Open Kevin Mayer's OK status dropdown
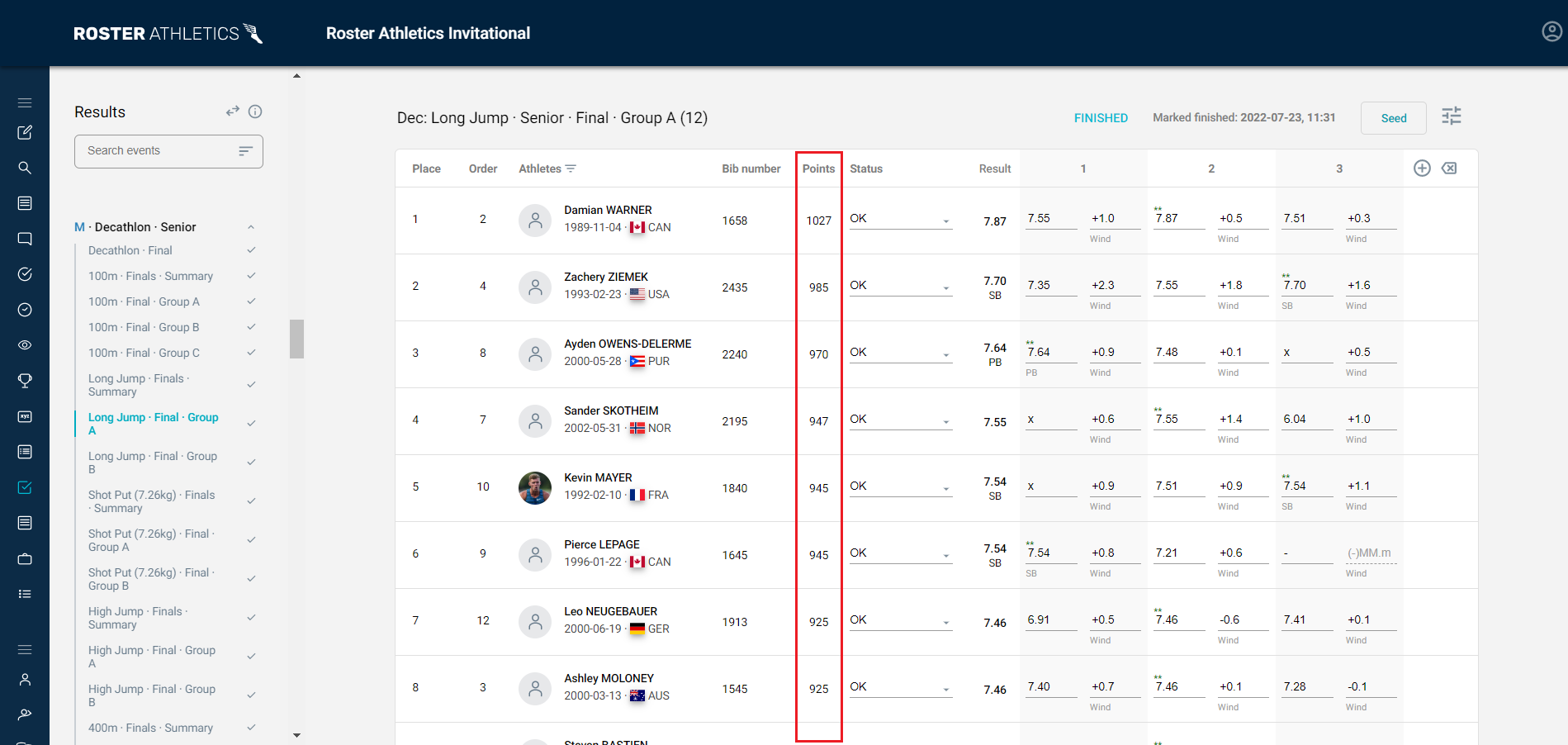This screenshot has height=745, width=1568. [x=900, y=486]
